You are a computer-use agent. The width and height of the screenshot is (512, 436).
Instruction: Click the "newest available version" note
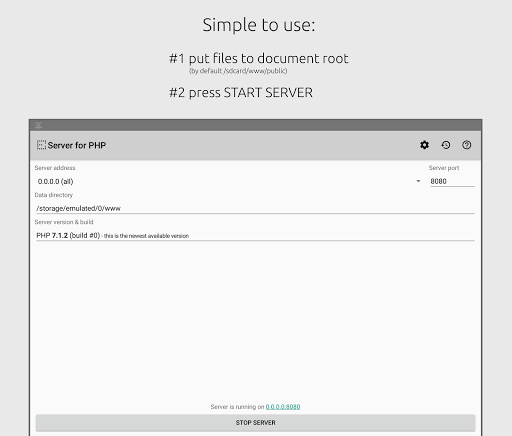point(146,236)
